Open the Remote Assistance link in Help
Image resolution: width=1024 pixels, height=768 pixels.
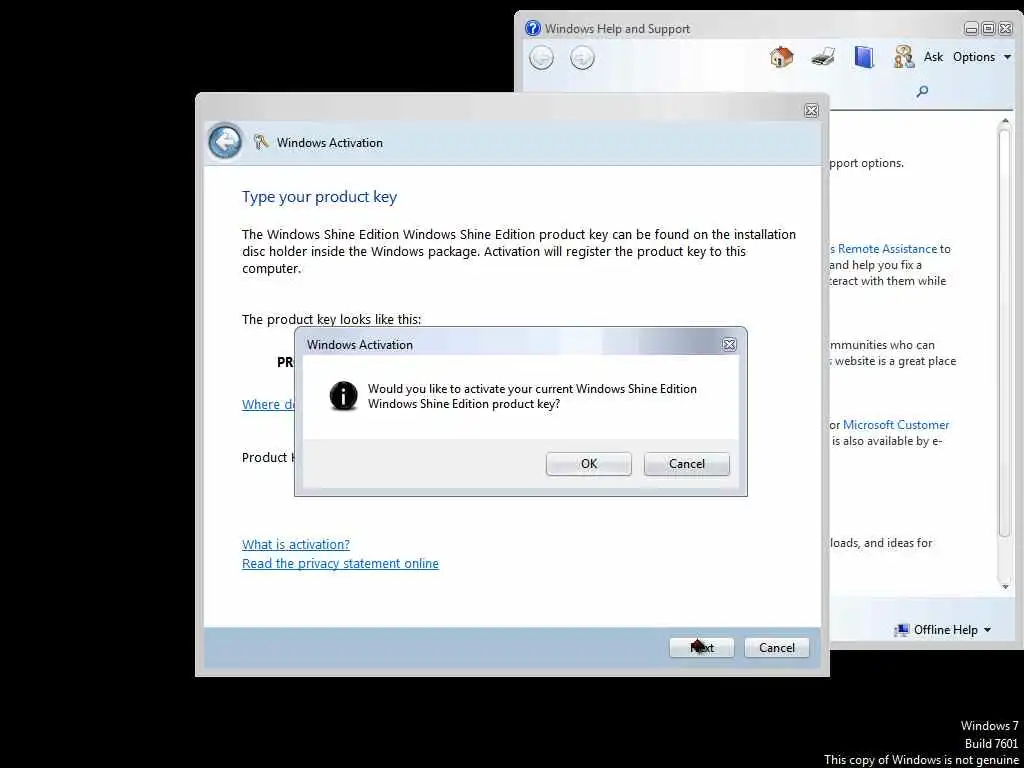click(x=884, y=249)
